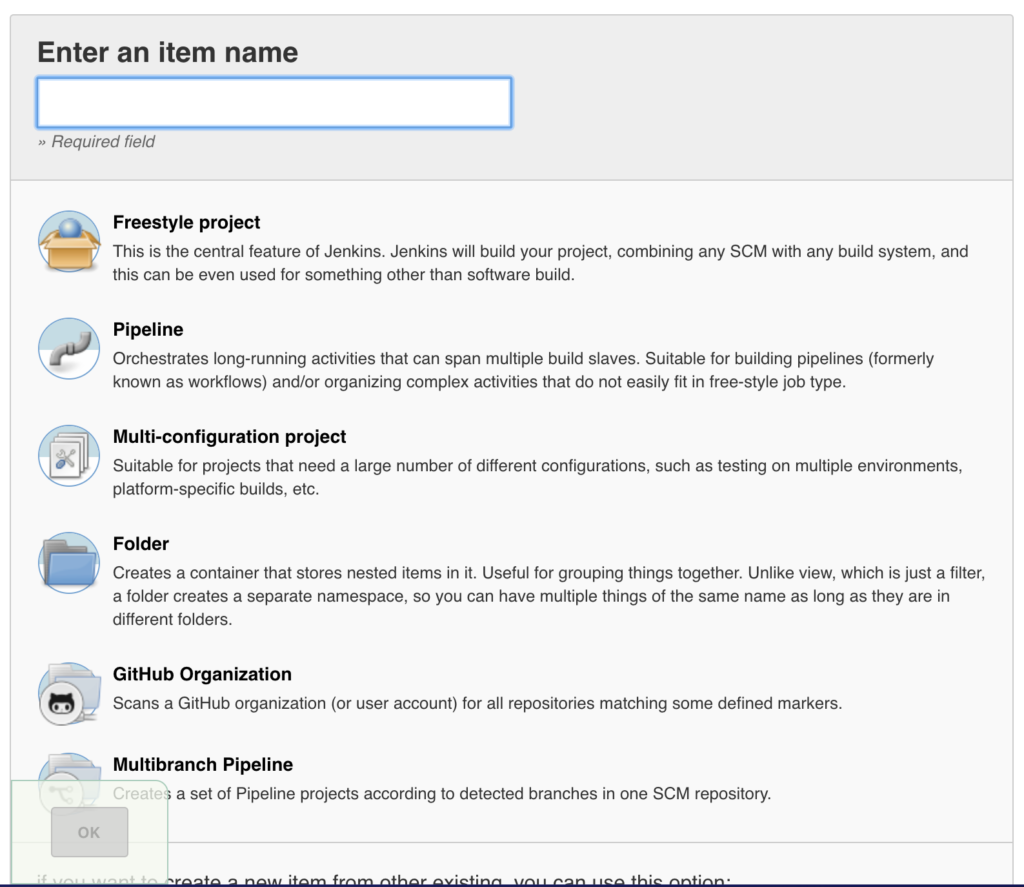This screenshot has height=887, width=1024.
Task: Click the Freestyle project description text
Action: 541,263
